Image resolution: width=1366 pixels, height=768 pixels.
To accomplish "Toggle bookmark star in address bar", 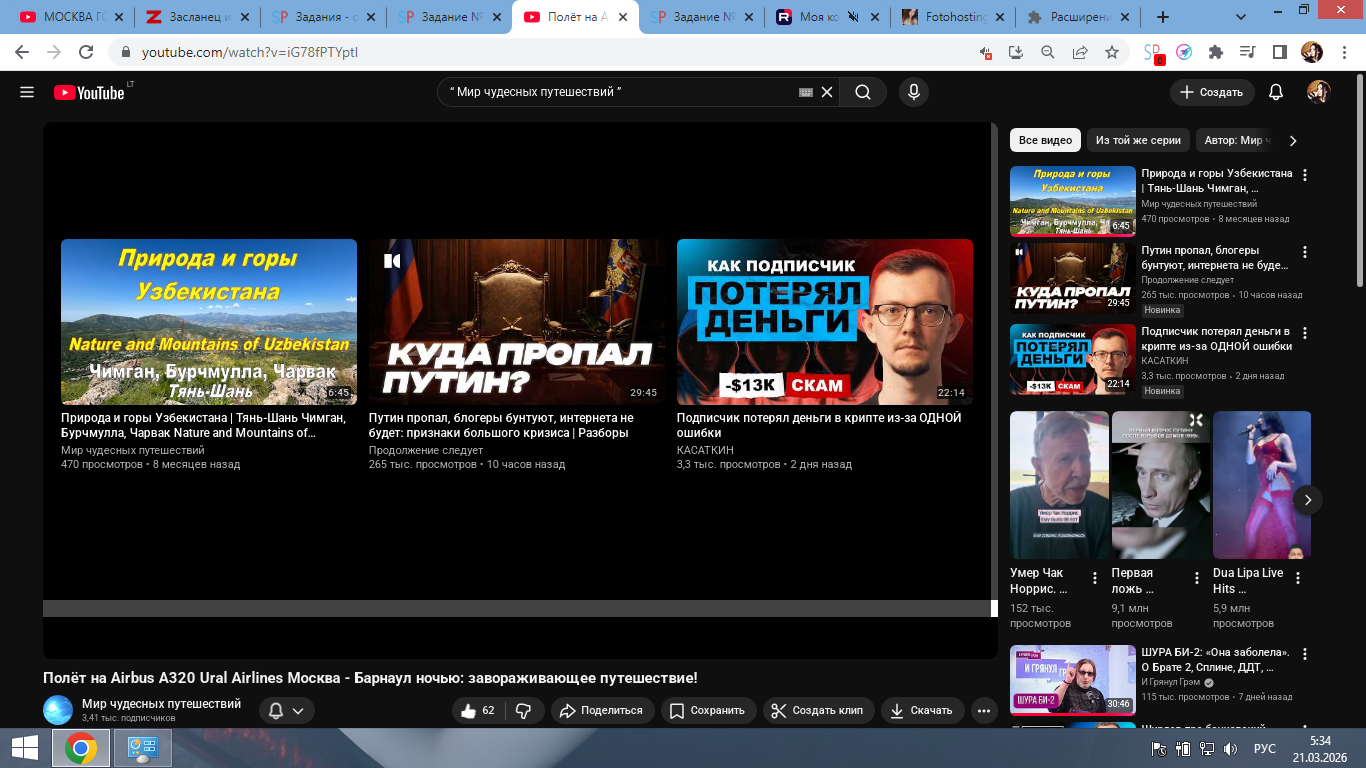I will pyautogui.click(x=1111, y=52).
